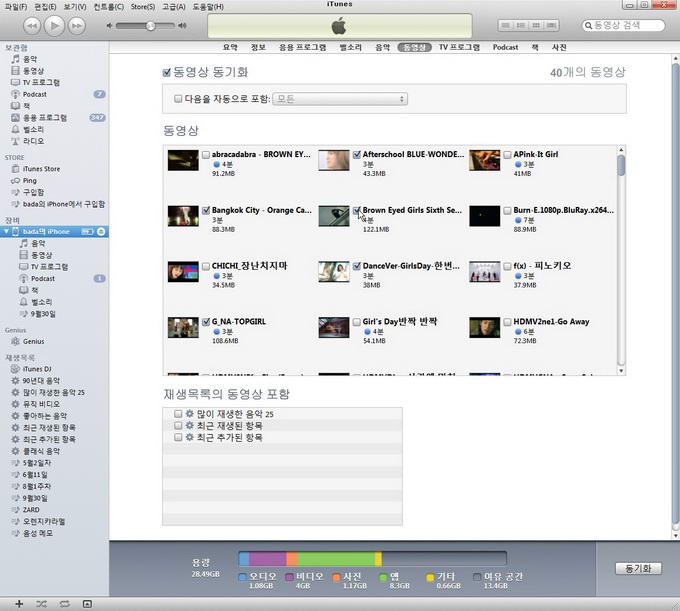The width and height of the screenshot is (680, 611).
Task: Open the 90년대 음악 smart playlist
Action: tap(41, 381)
